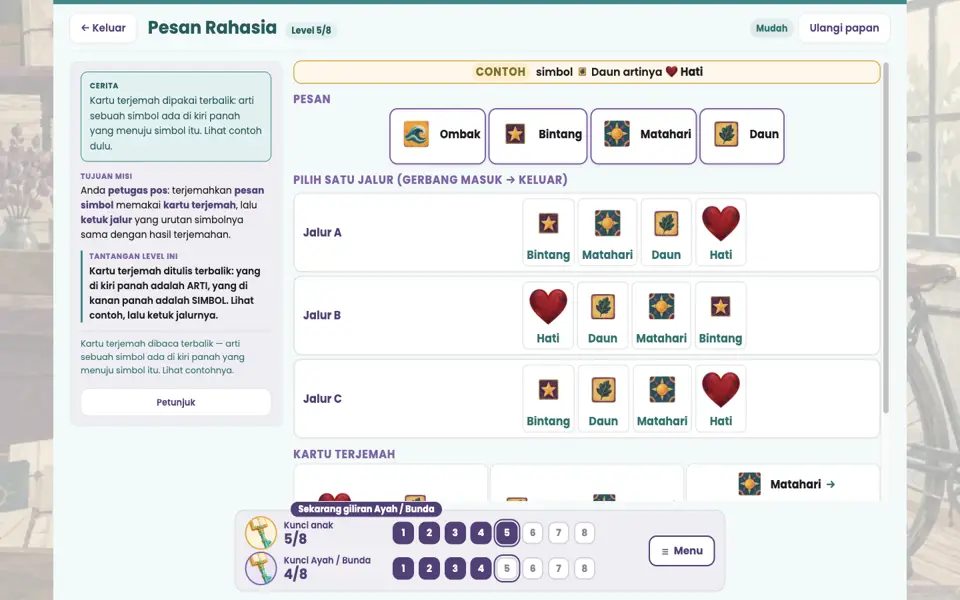This screenshot has height=600, width=960.
Task: Click the Bintang star icon in Jalur B
Action: click(720, 306)
